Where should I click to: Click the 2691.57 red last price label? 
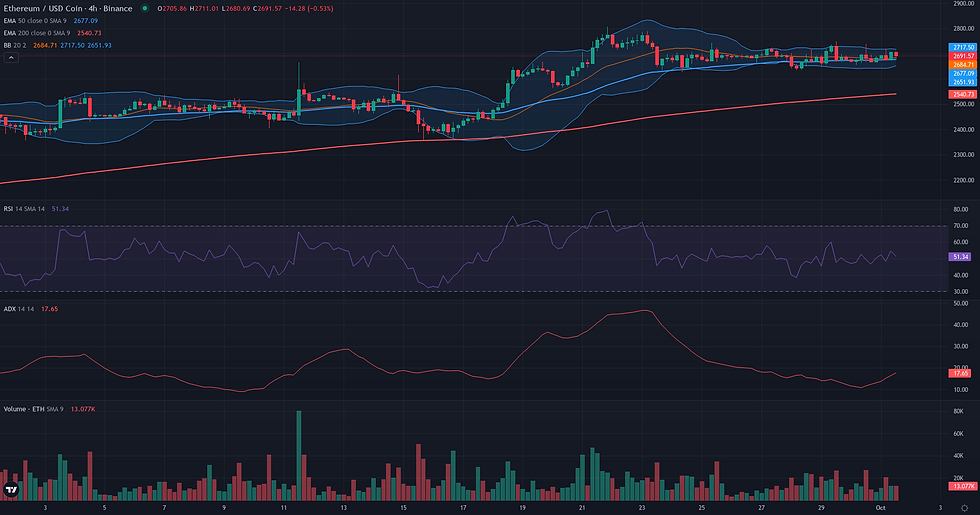(963, 56)
